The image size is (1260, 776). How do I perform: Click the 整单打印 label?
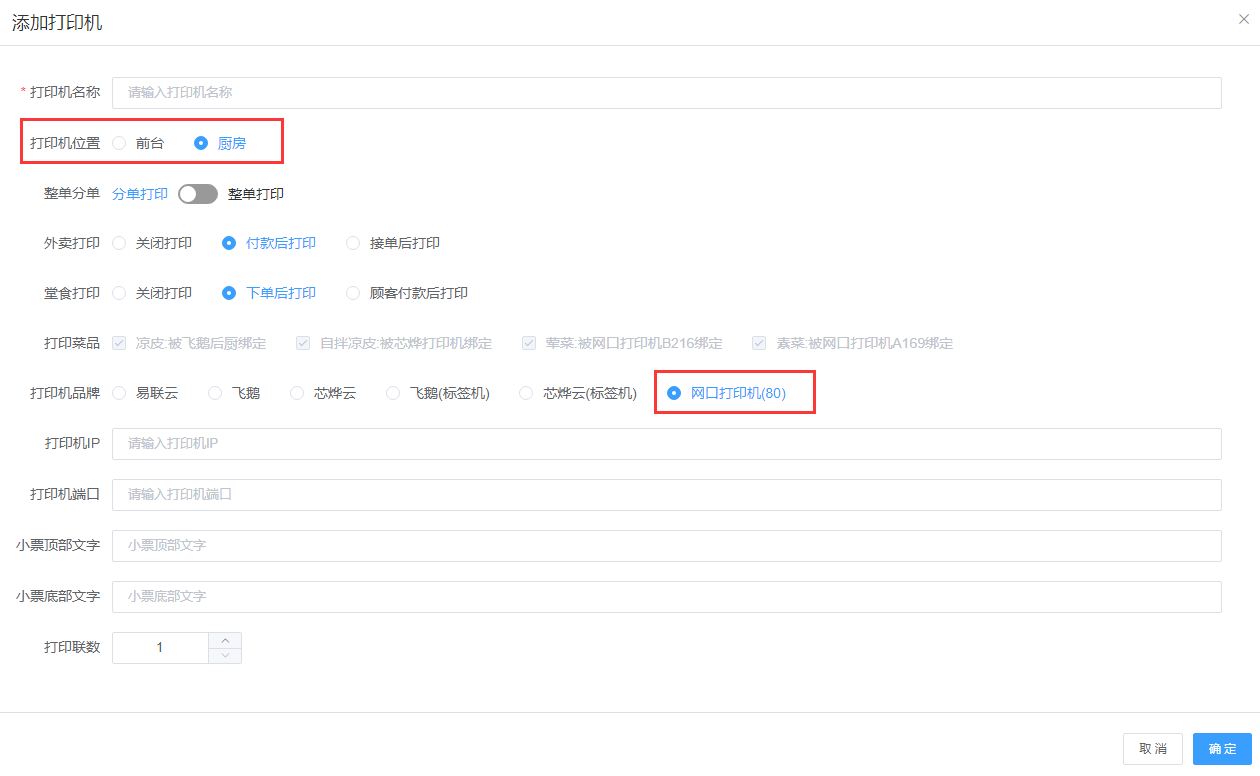pyautogui.click(x=256, y=194)
